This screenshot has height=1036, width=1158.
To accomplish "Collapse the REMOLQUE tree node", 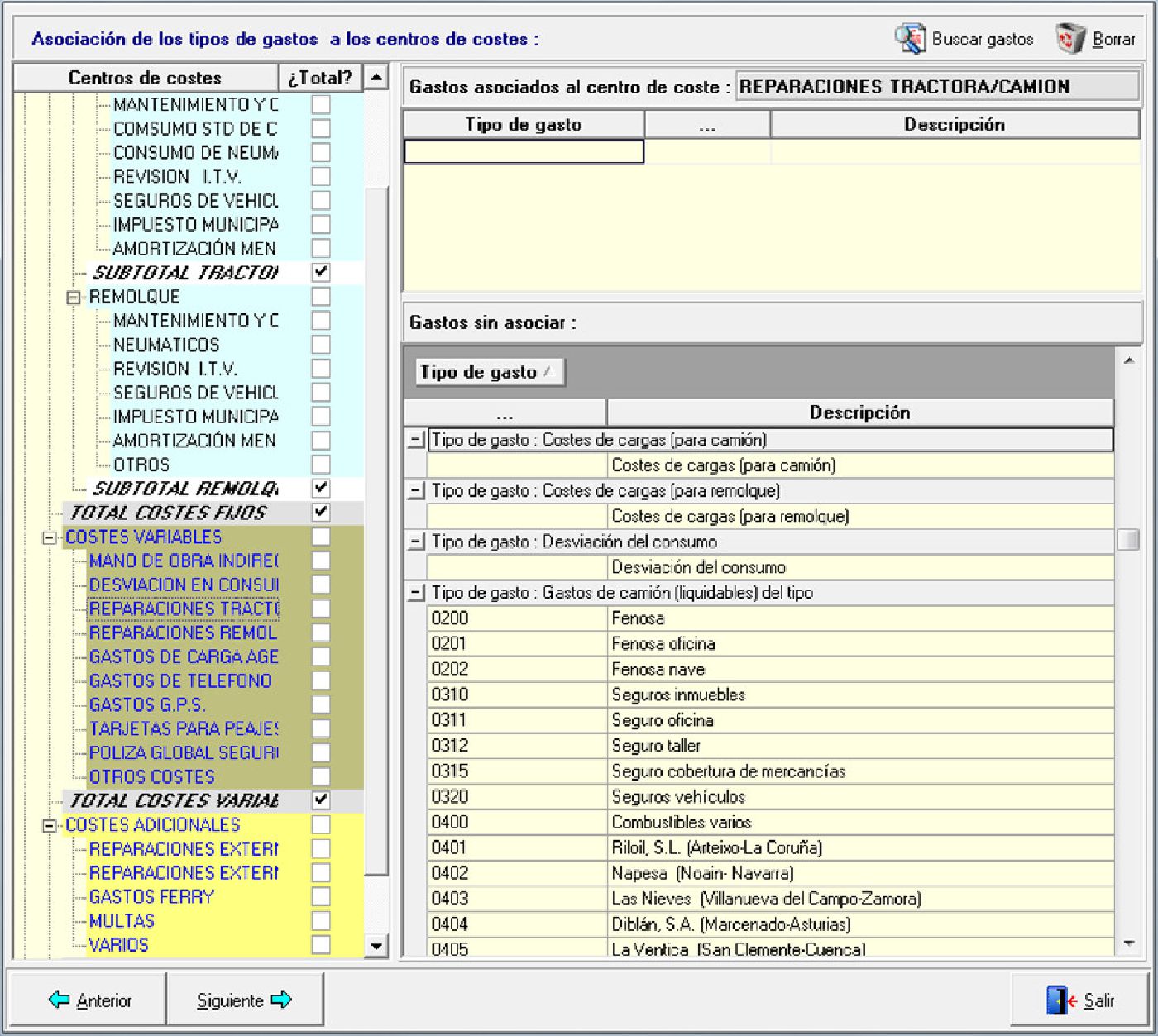I will pyautogui.click(x=74, y=297).
